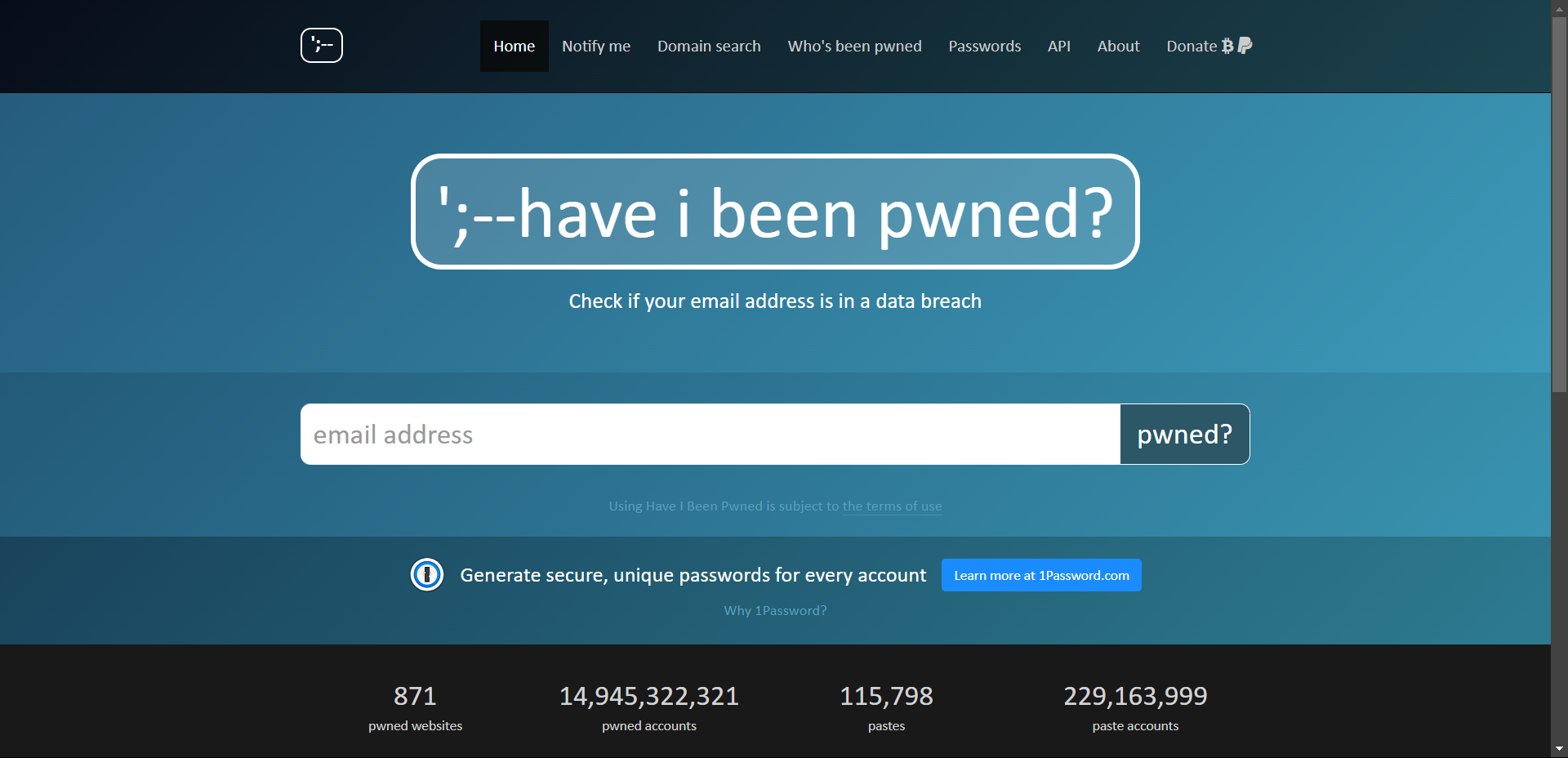Open the terms of use link
This screenshot has width=1568, height=758.
[892, 506]
